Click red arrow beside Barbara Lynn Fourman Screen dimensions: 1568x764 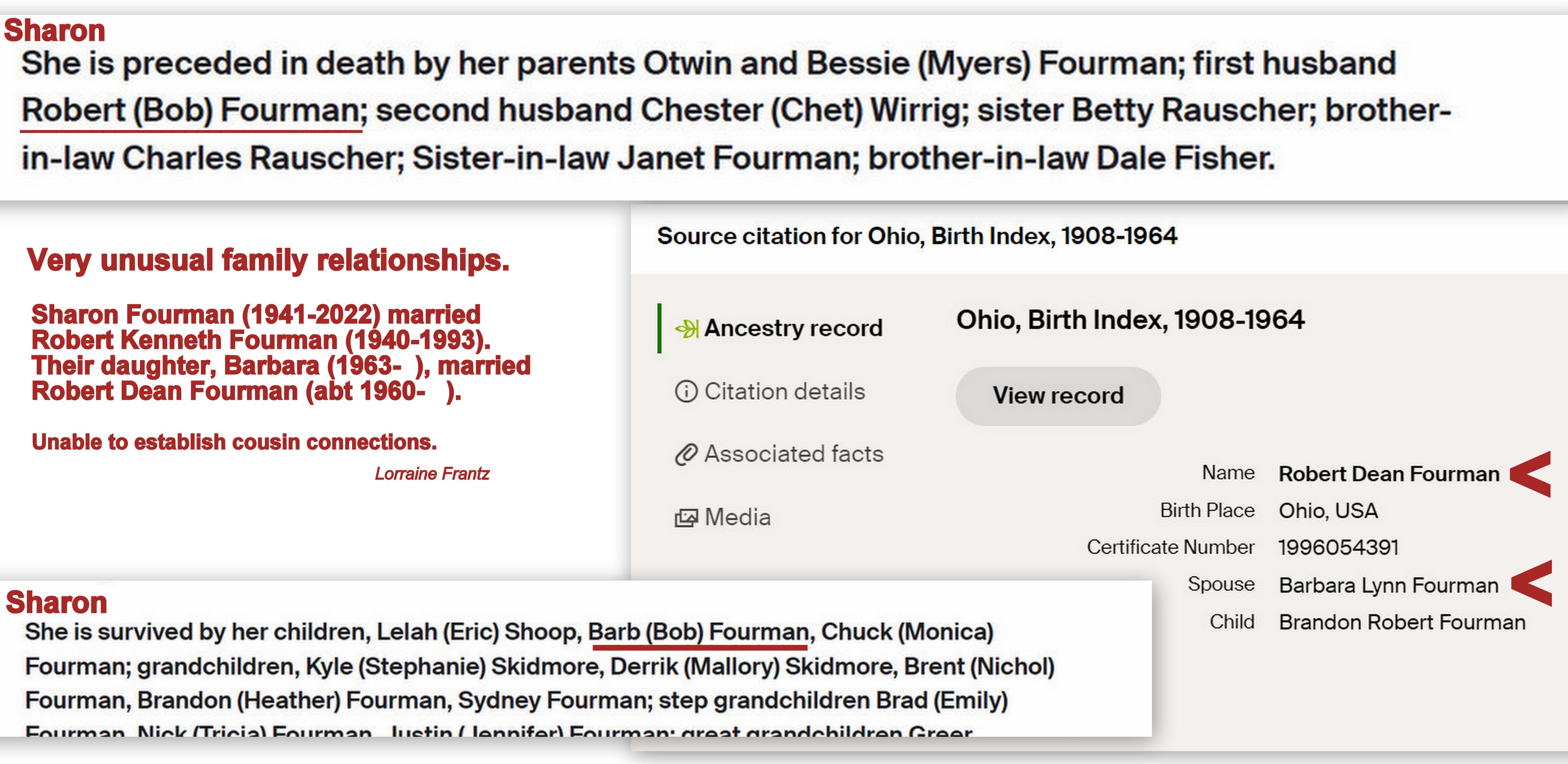(1532, 584)
